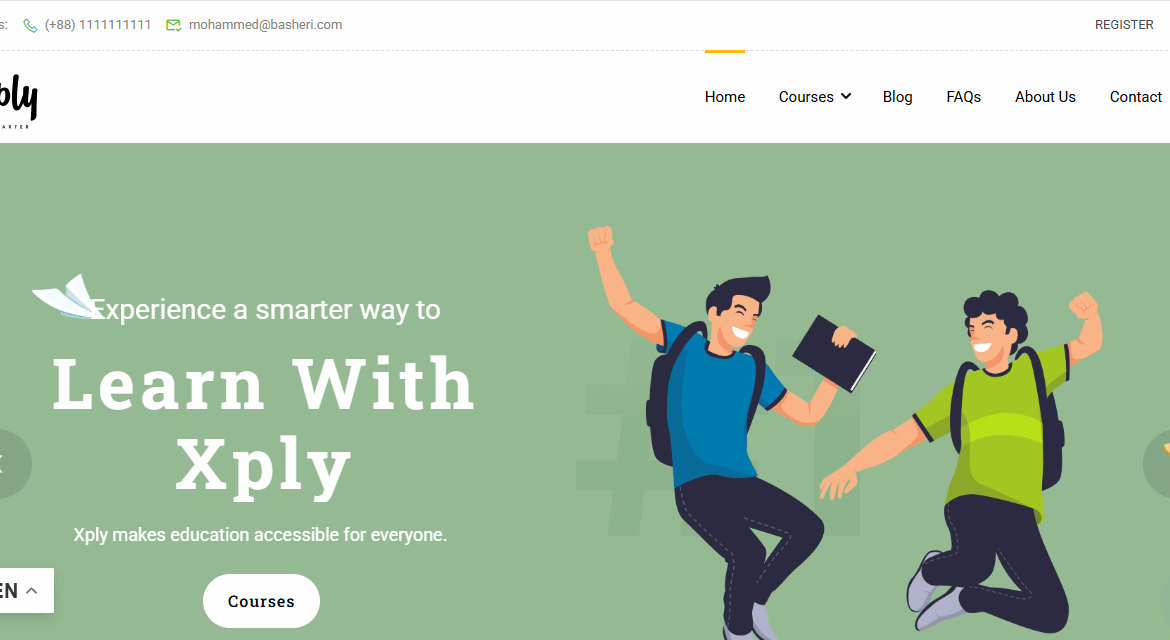Click the green phone icon
1170x640 pixels.
pyautogui.click(x=30, y=25)
